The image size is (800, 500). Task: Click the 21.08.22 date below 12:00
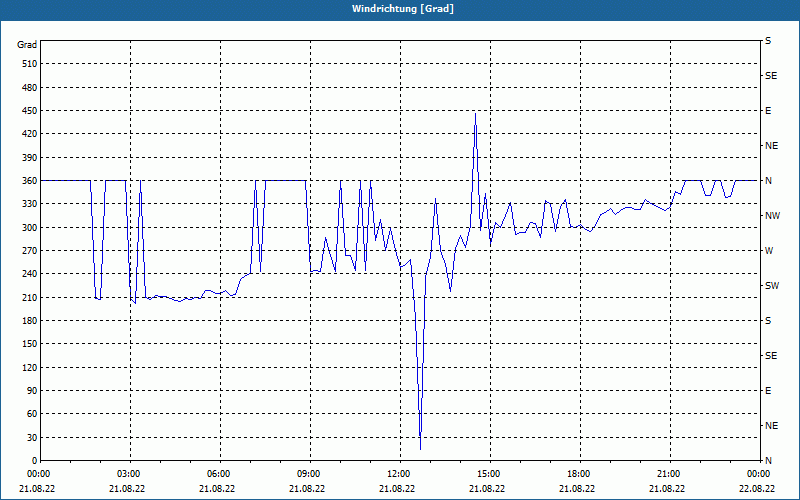tap(397, 489)
